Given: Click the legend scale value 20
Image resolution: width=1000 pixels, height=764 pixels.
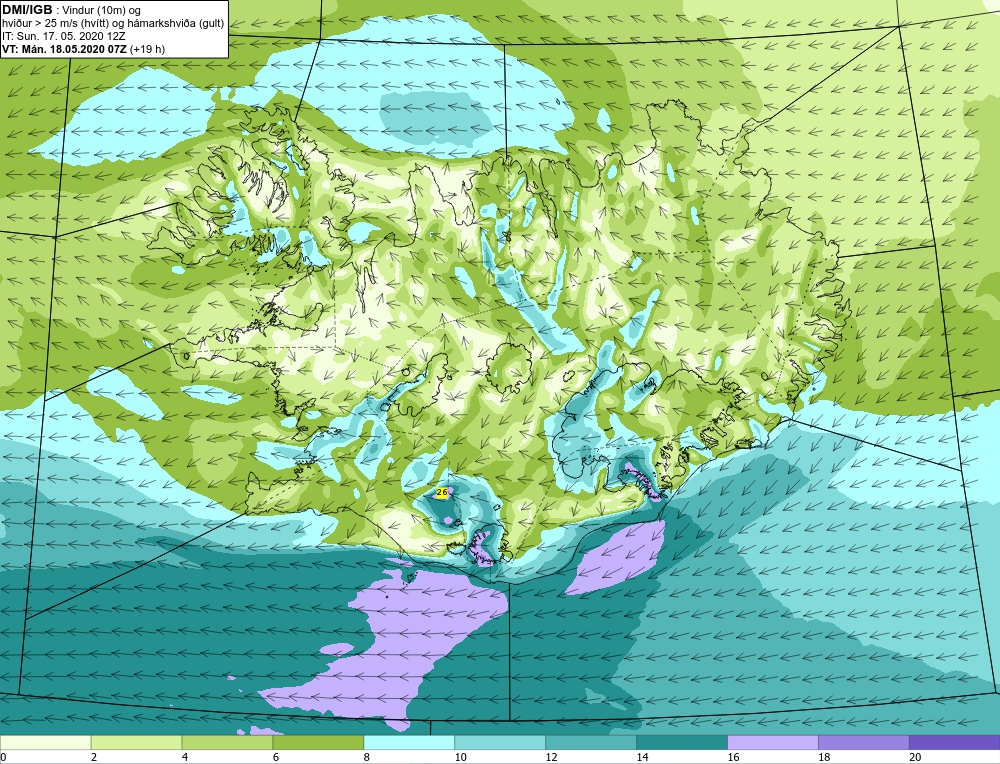Looking at the screenshot, I should (x=915, y=757).
